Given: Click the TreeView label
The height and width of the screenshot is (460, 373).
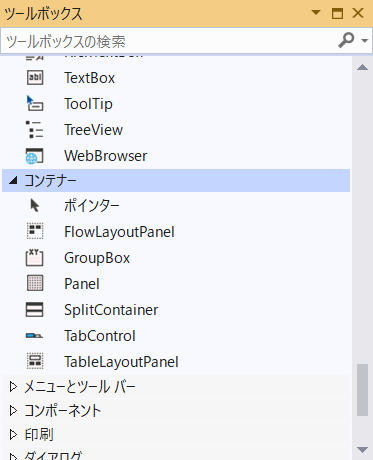Looking at the screenshot, I should tap(94, 130).
